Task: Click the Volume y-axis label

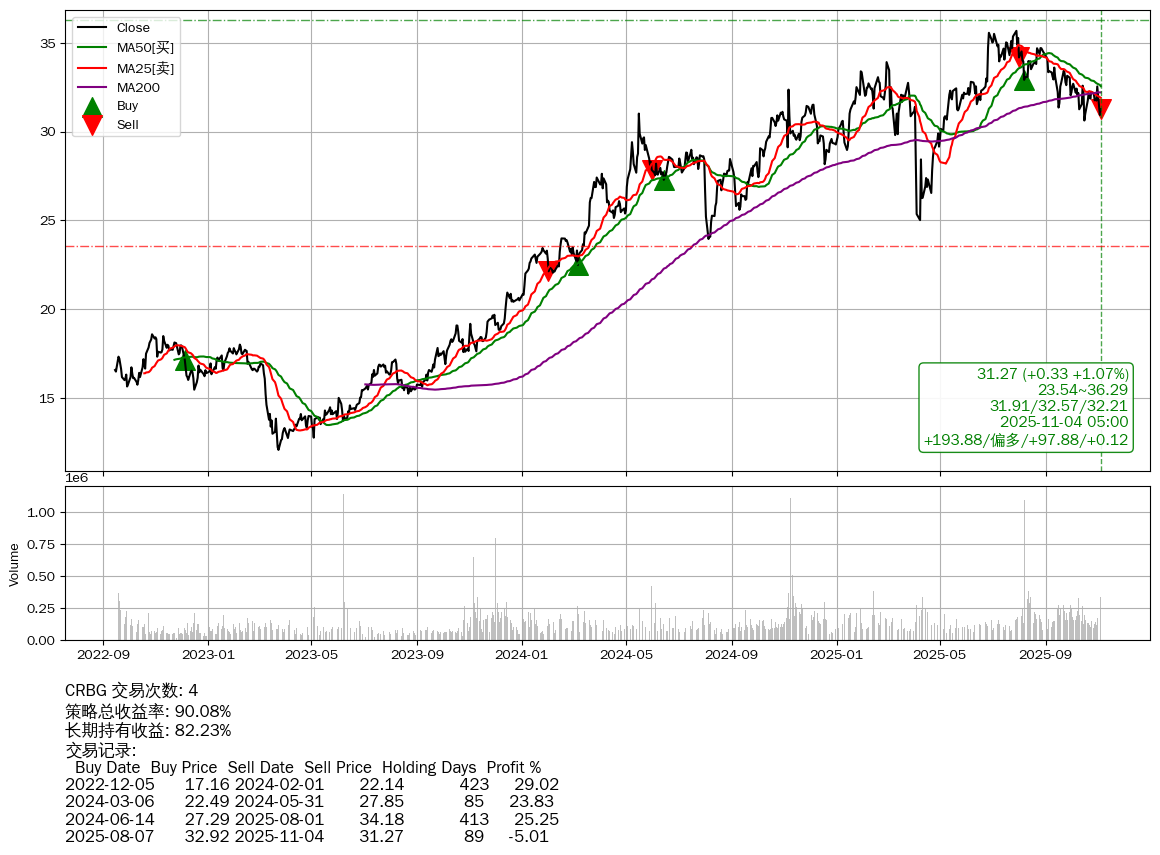Action: (x=14, y=564)
